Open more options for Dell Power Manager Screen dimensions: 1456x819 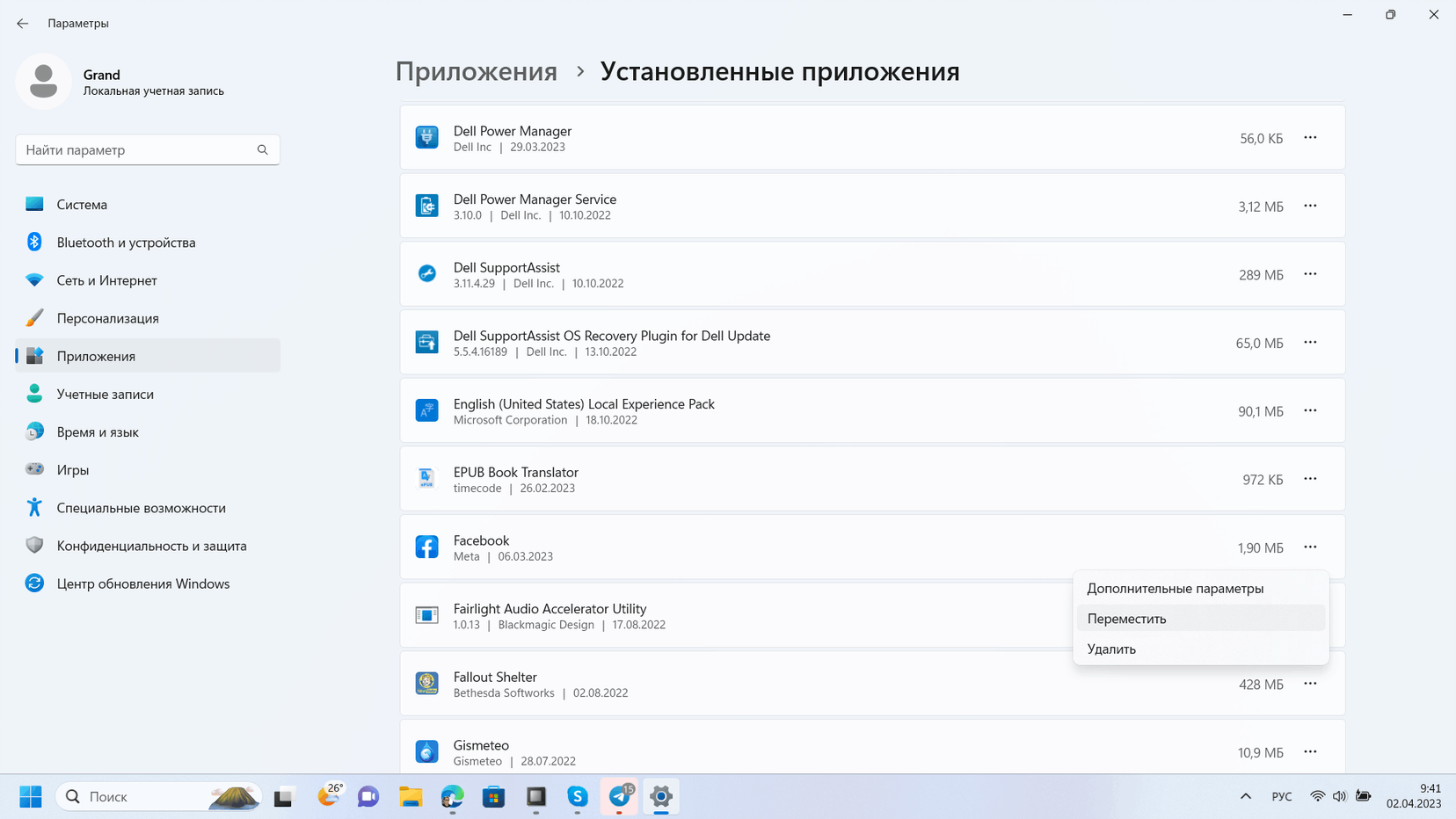pos(1310,137)
